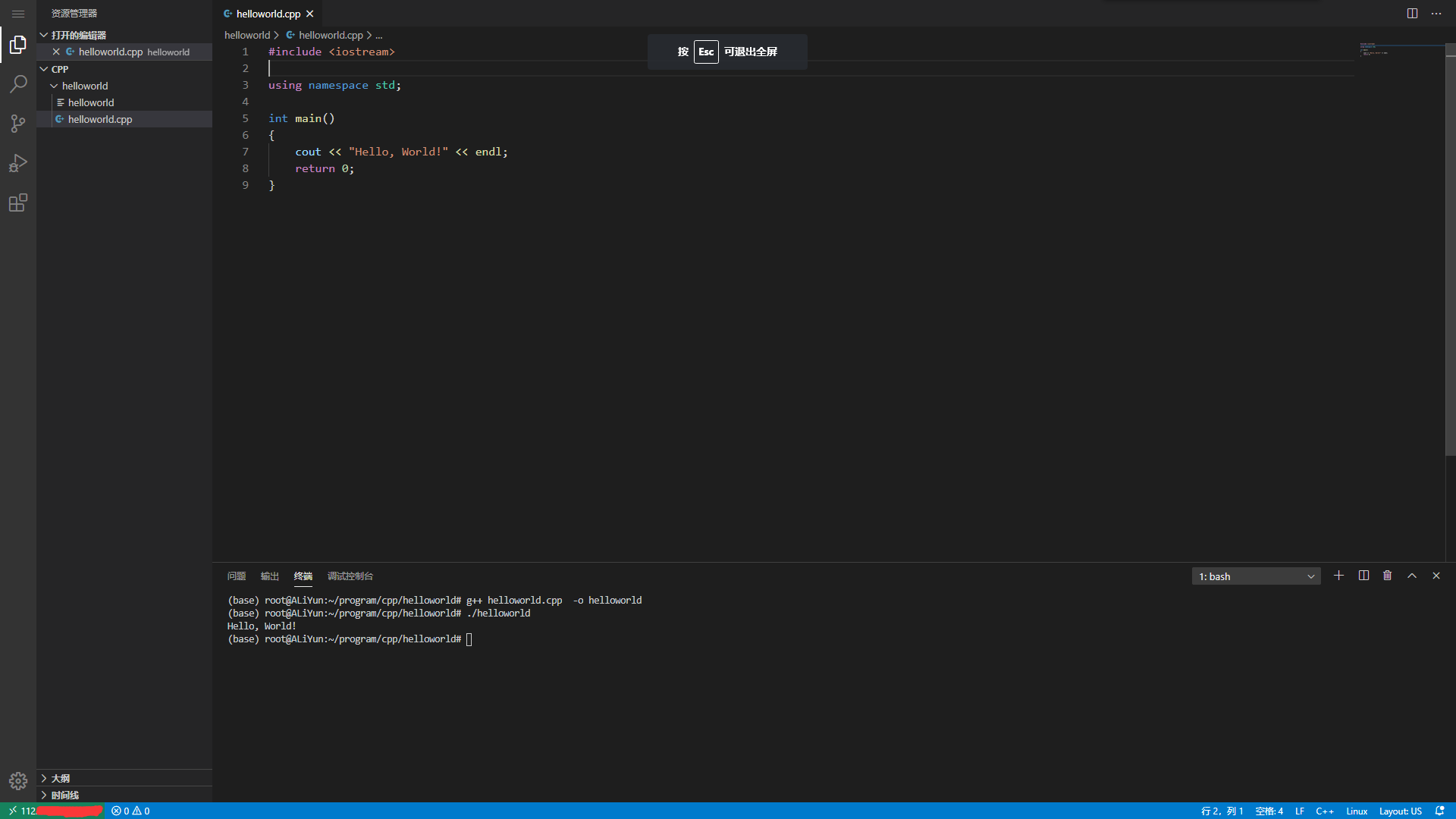Split the editor to the right

coord(1412,14)
